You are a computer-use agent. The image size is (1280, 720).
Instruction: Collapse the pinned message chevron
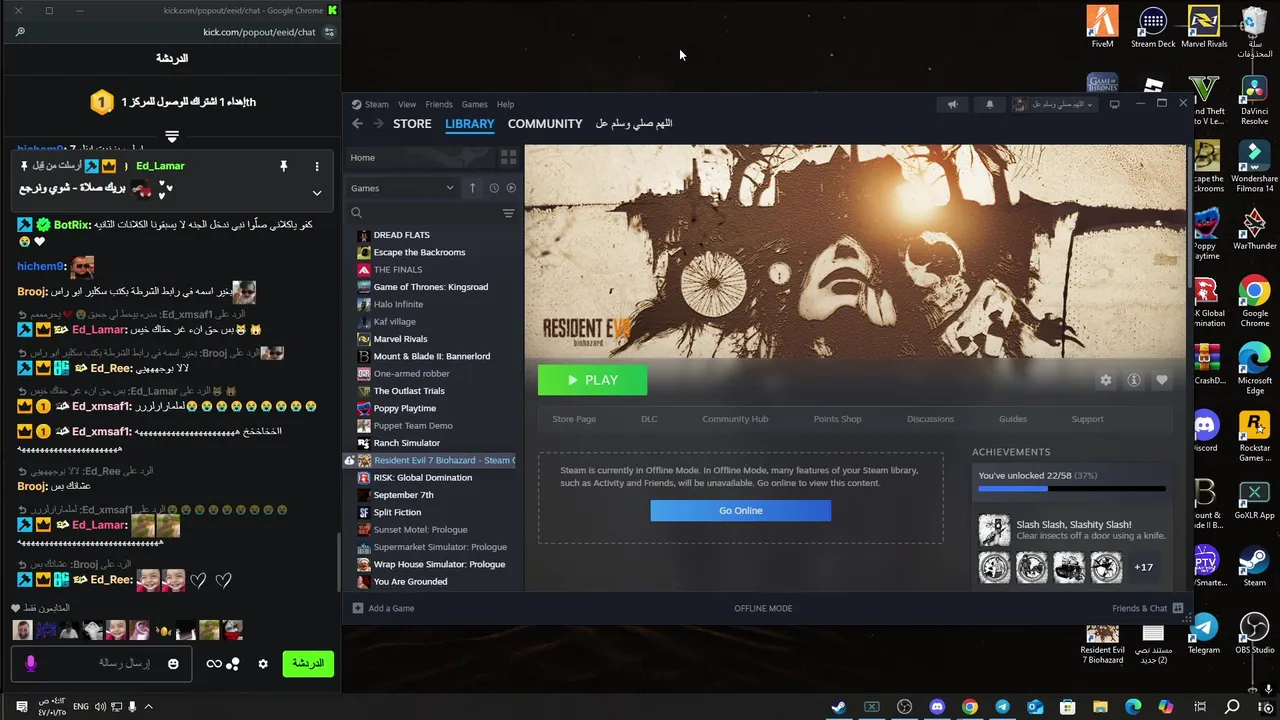click(317, 193)
